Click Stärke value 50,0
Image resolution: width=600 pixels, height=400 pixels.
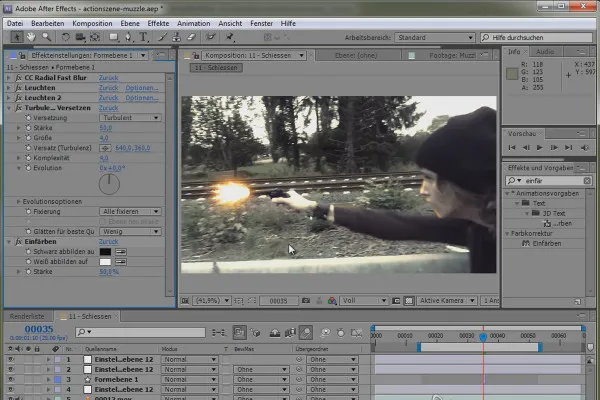click(106, 128)
